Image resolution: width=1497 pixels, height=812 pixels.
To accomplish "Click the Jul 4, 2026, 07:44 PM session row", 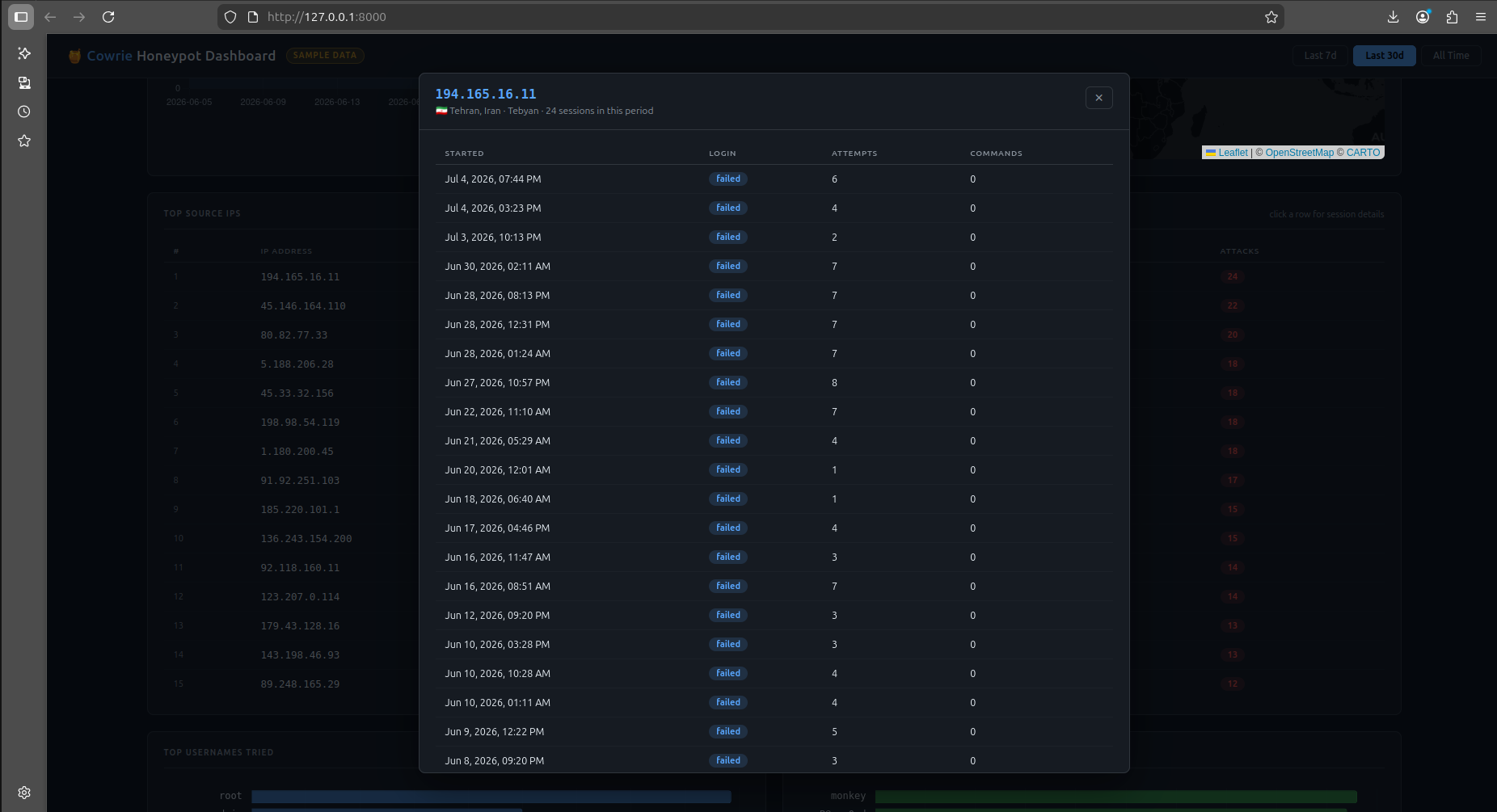I will click(774, 179).
